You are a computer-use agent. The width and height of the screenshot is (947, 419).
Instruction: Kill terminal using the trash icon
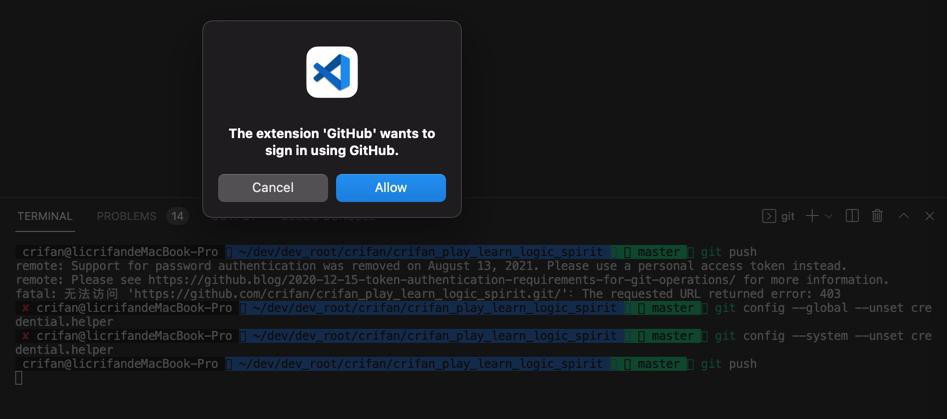tap(878, 216)
